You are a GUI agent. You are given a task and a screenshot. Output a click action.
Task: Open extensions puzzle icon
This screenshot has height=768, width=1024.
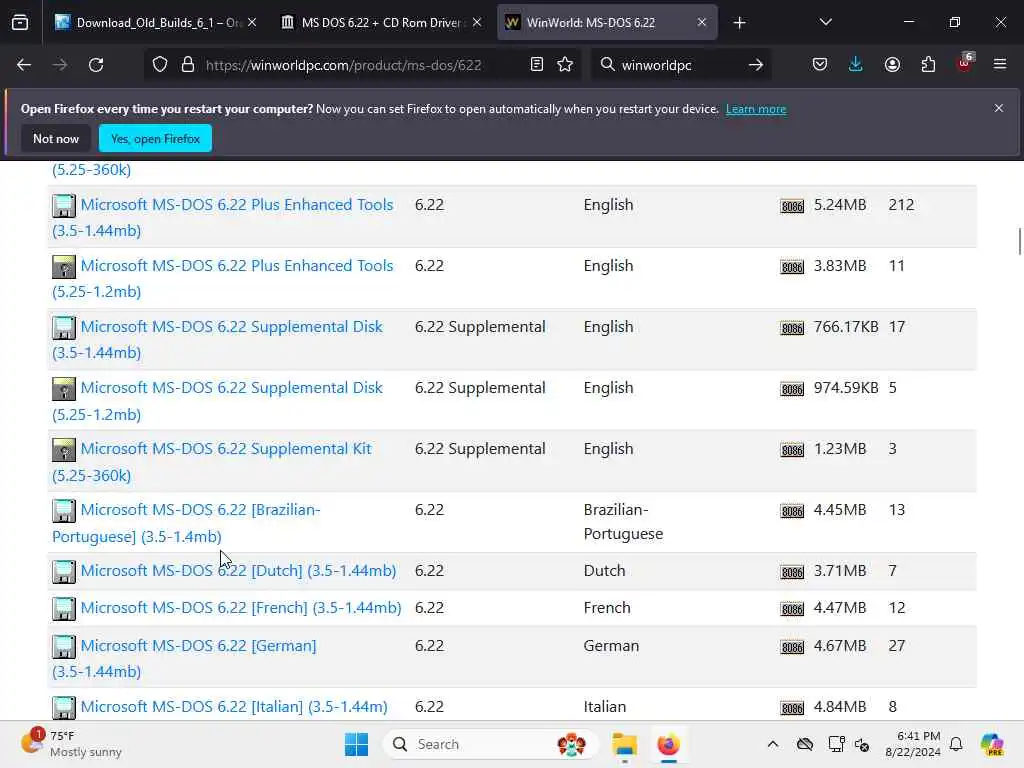(928, 65)
